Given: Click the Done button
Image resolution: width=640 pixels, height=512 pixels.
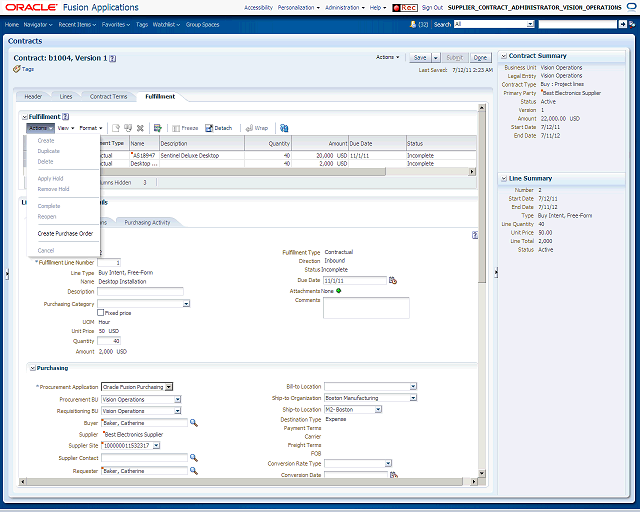Looking at the screenshot, I should 480,58.
